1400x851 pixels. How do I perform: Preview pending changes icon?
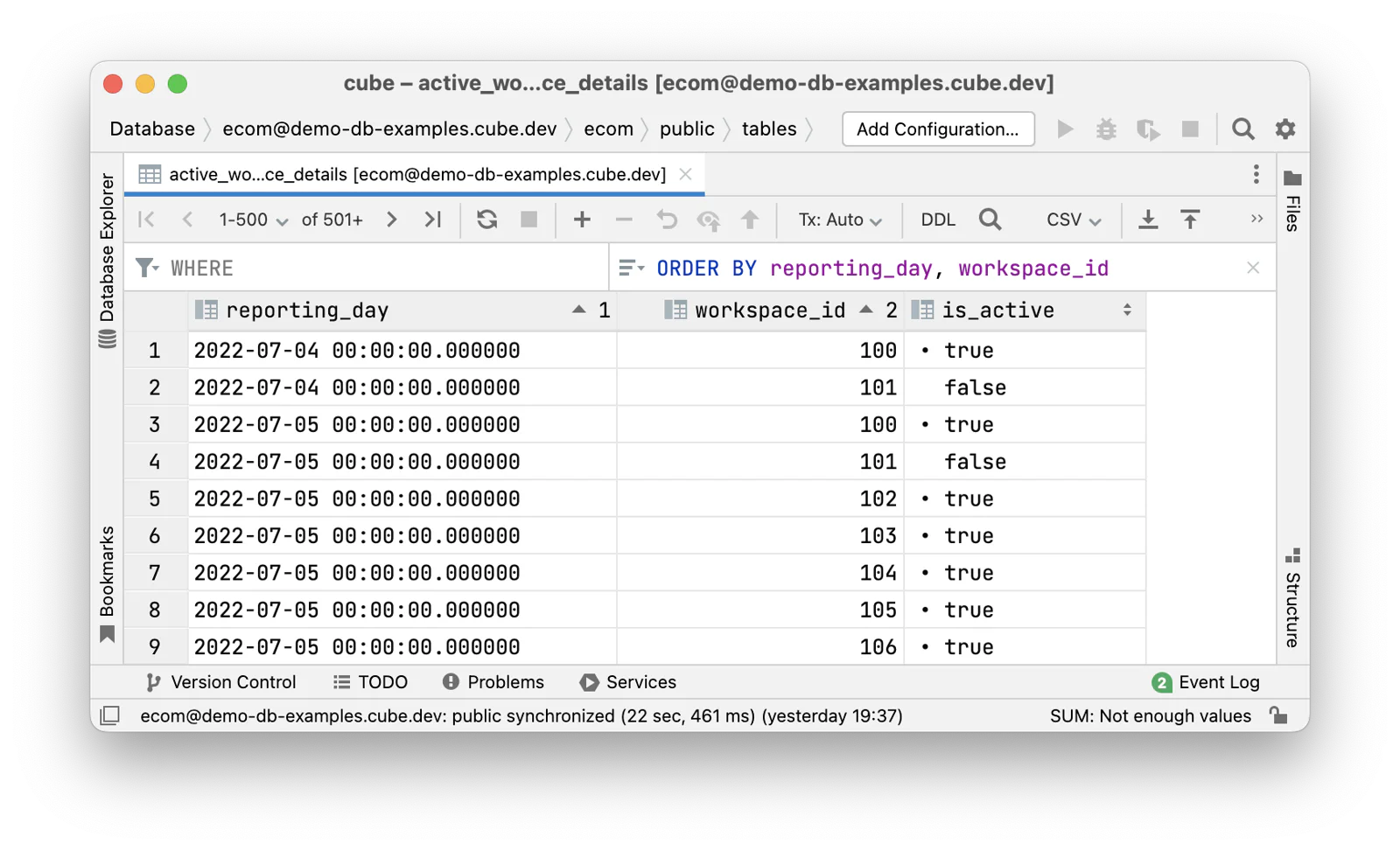click(x=709, y=220)
